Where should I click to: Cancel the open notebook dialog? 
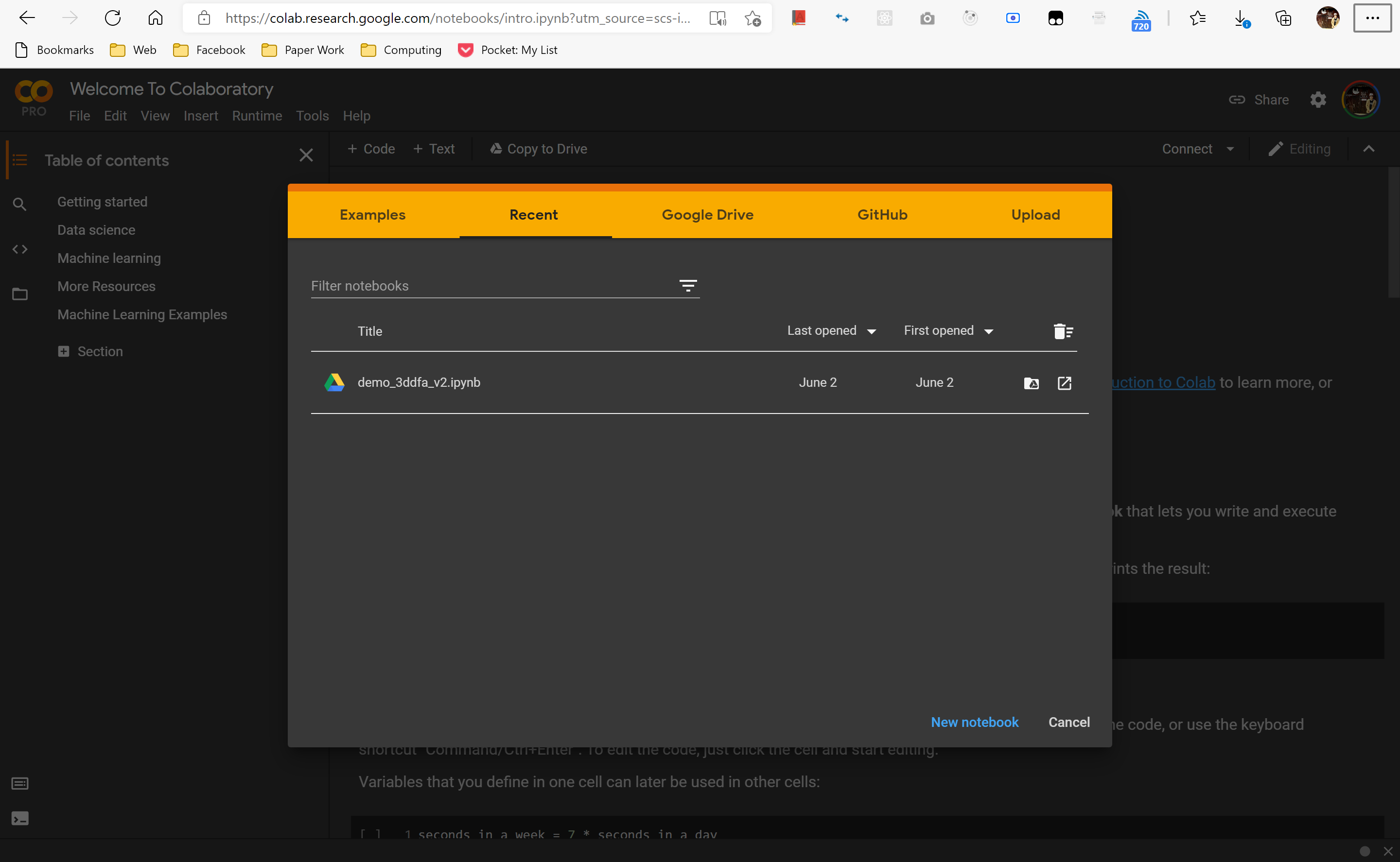(x=1068, y=722)
